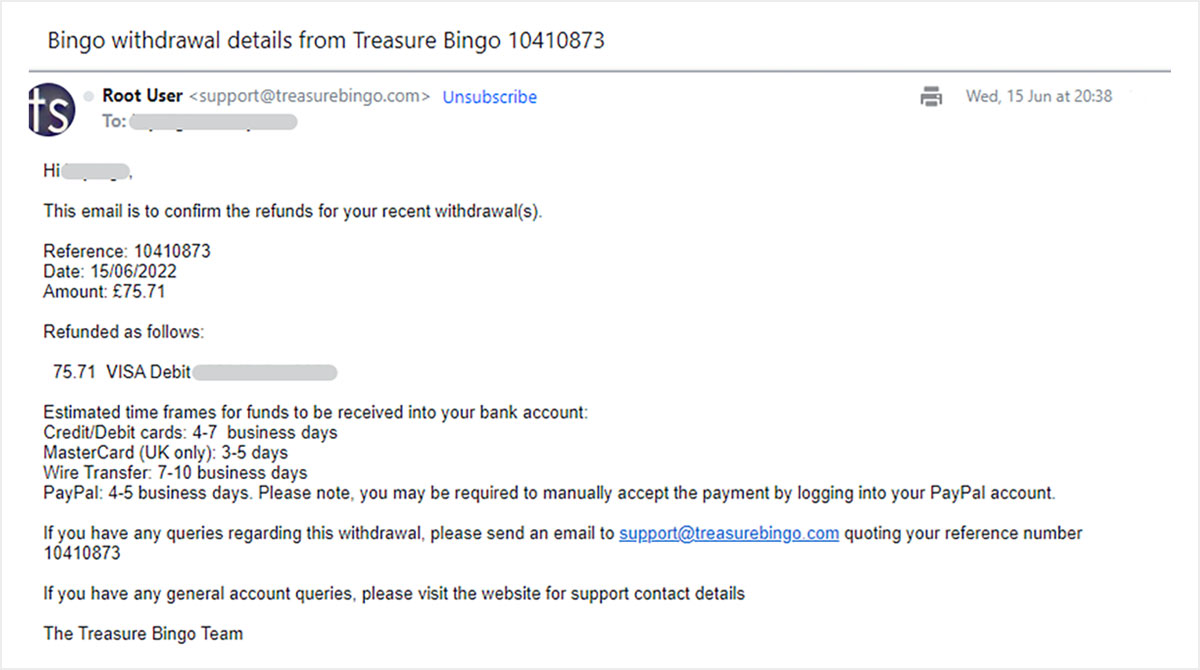This screenshot has width=1200, height=670.
Task: Click the blurred VISA Debit card number
Action: pyautogui.click(x=265, y=372)
